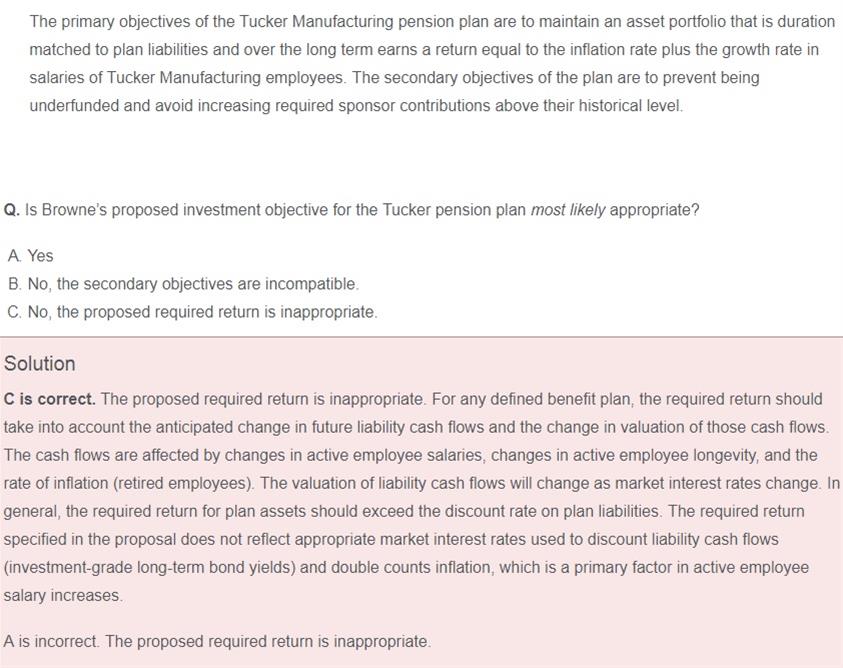Click the Solution heading
This screenshot has width=843, height=668.
(40, 364)
